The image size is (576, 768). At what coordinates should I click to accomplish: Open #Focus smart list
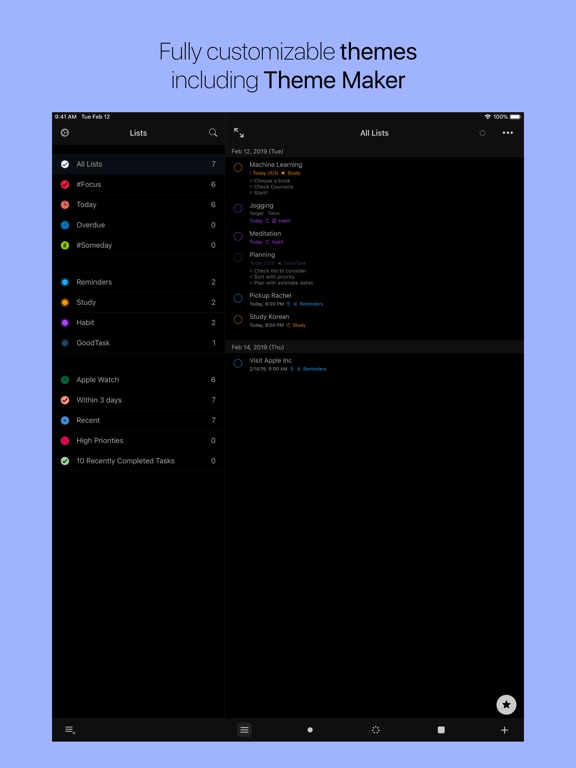tap(139, 184)
